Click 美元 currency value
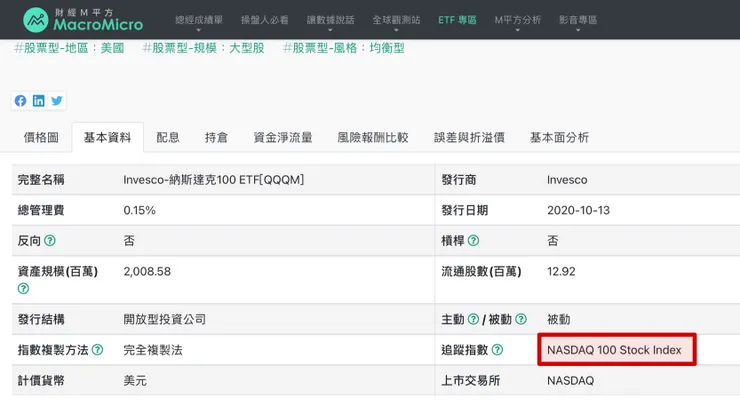The width and height of the screenshot is (740, 407). click(x=135, y=381)
